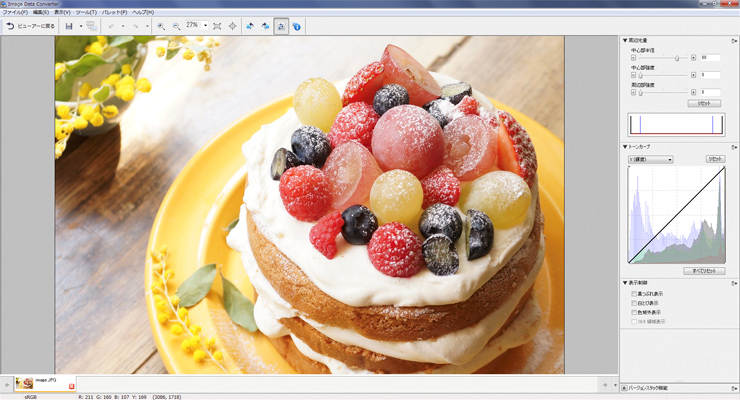Viewport: 740px width, 400px height.
Task: Open the ファイル(F) menu
Action: pyautogui.click(x=14, y=11)
